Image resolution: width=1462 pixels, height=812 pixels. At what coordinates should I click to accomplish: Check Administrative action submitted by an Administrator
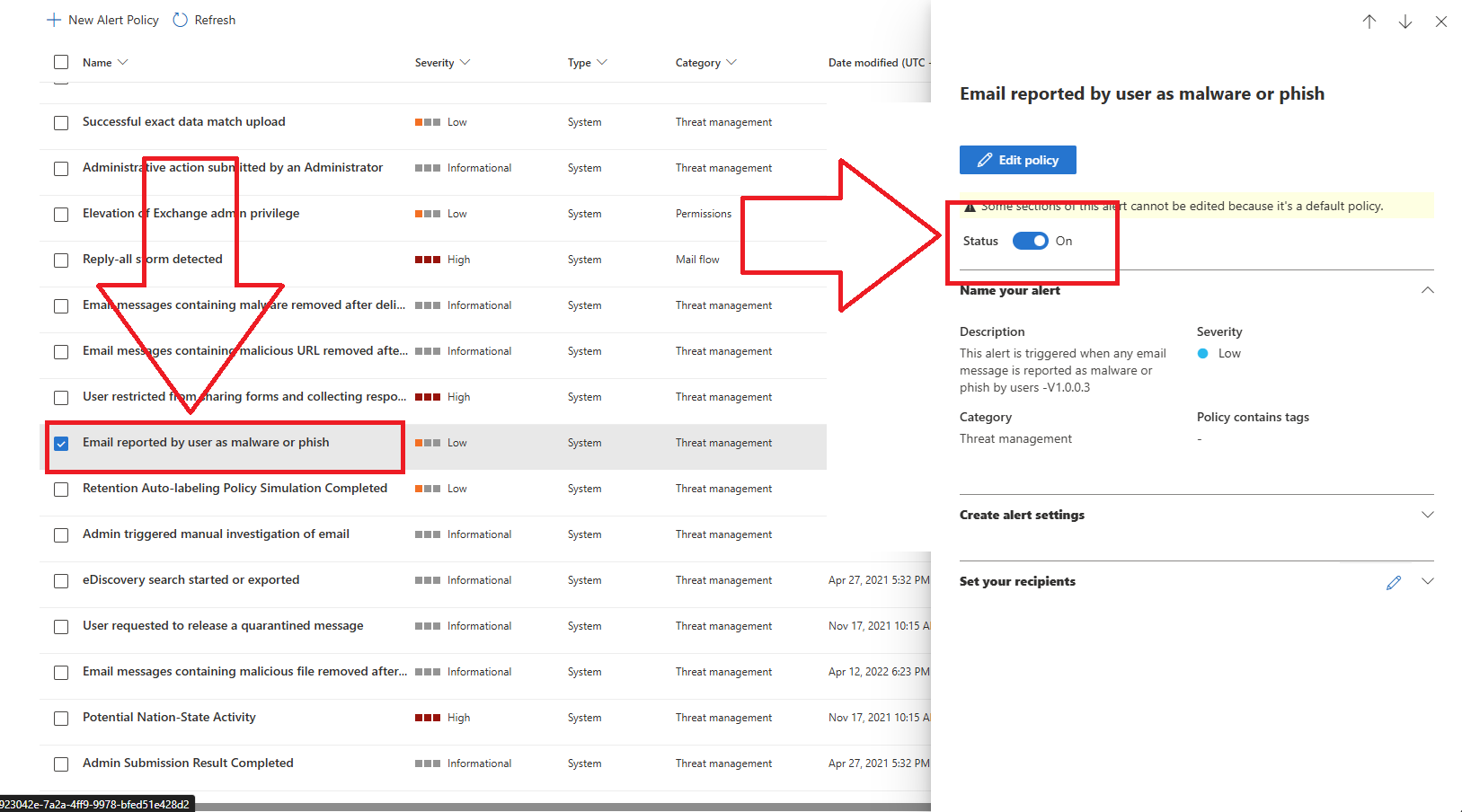[61, 169]
